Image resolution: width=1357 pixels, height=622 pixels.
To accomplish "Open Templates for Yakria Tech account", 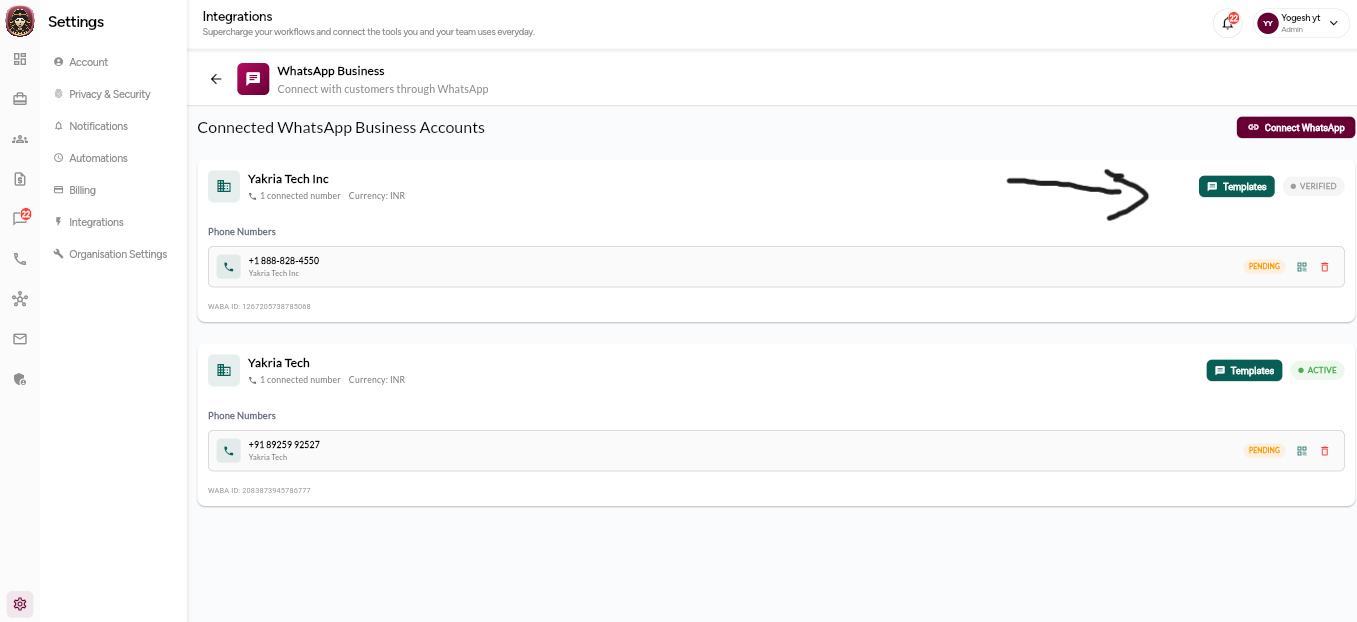I will (x=1244, y=371).
